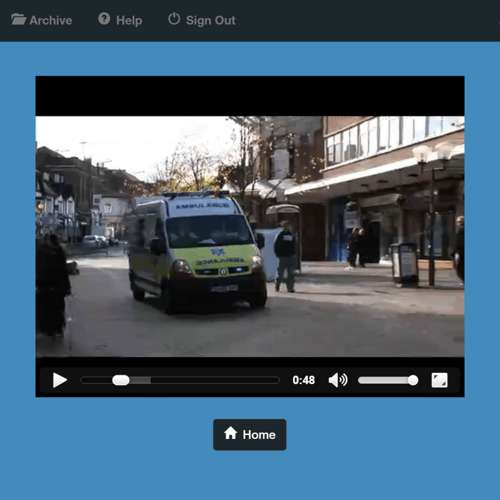
Task: Click the Archive folder icon
Action: (18, 19)
